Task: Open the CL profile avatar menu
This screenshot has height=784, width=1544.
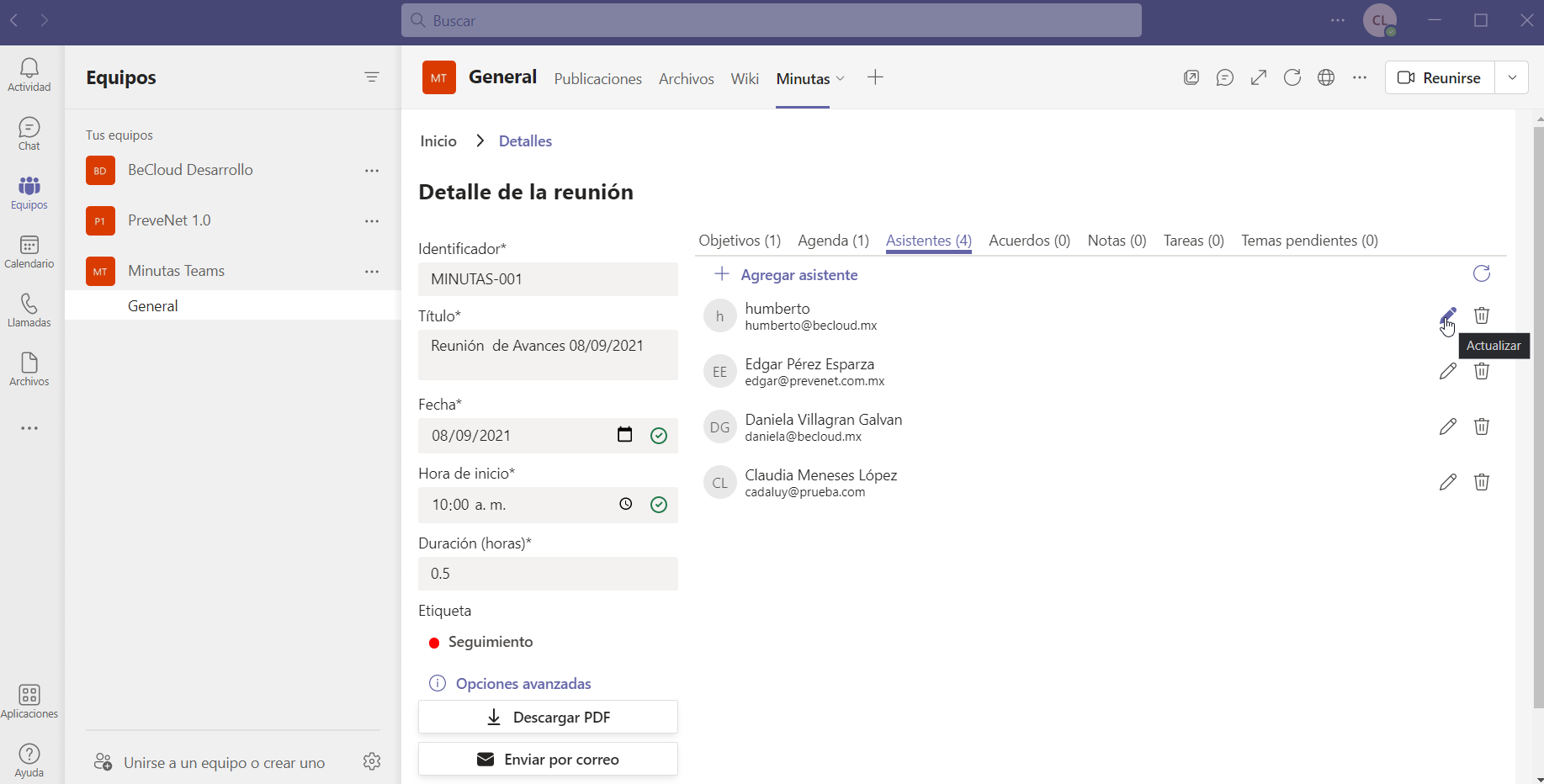Action: pyautogui.click(x=1380, y=20)
